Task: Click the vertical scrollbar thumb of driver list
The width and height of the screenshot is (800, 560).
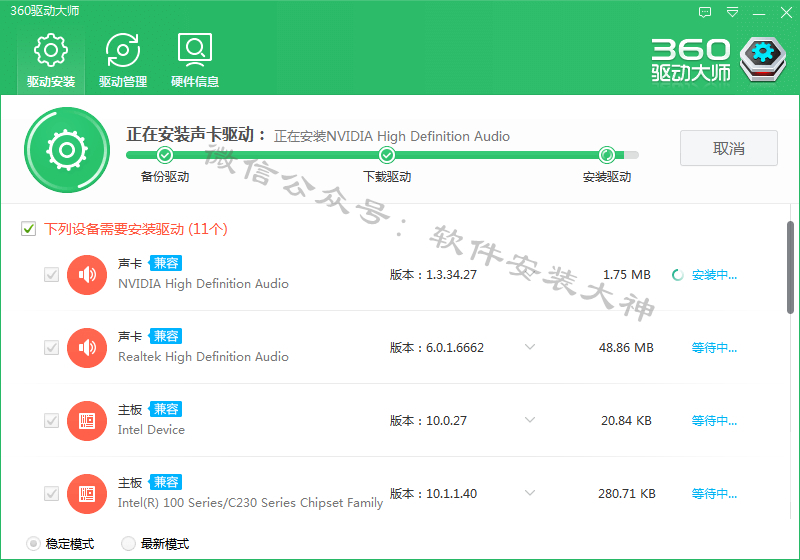Action: 790,267
